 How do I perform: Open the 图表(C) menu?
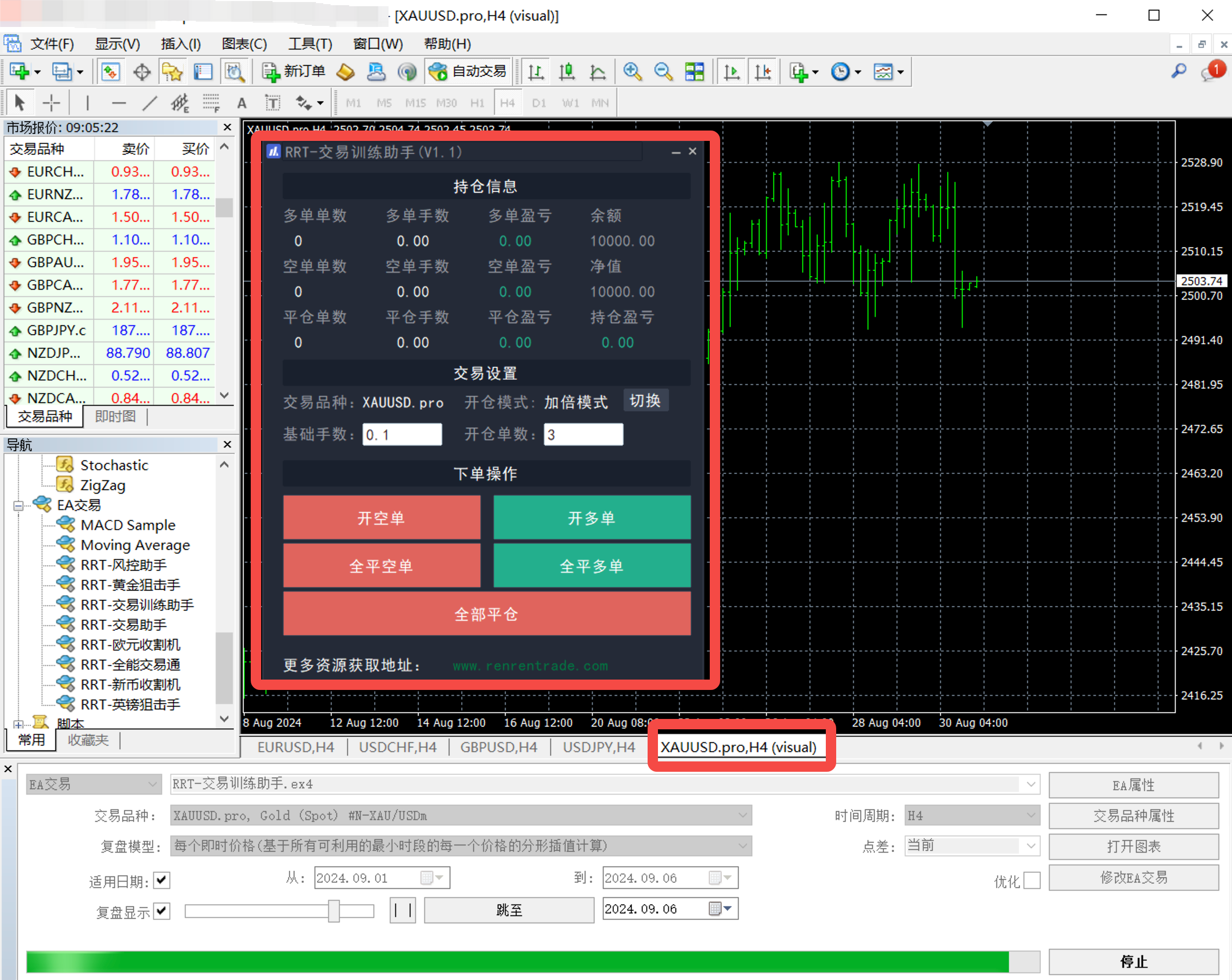[244, 44]
